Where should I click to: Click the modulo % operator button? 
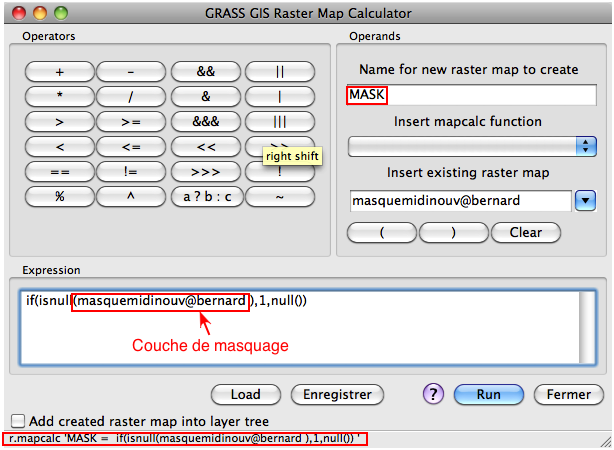(60, 196)
